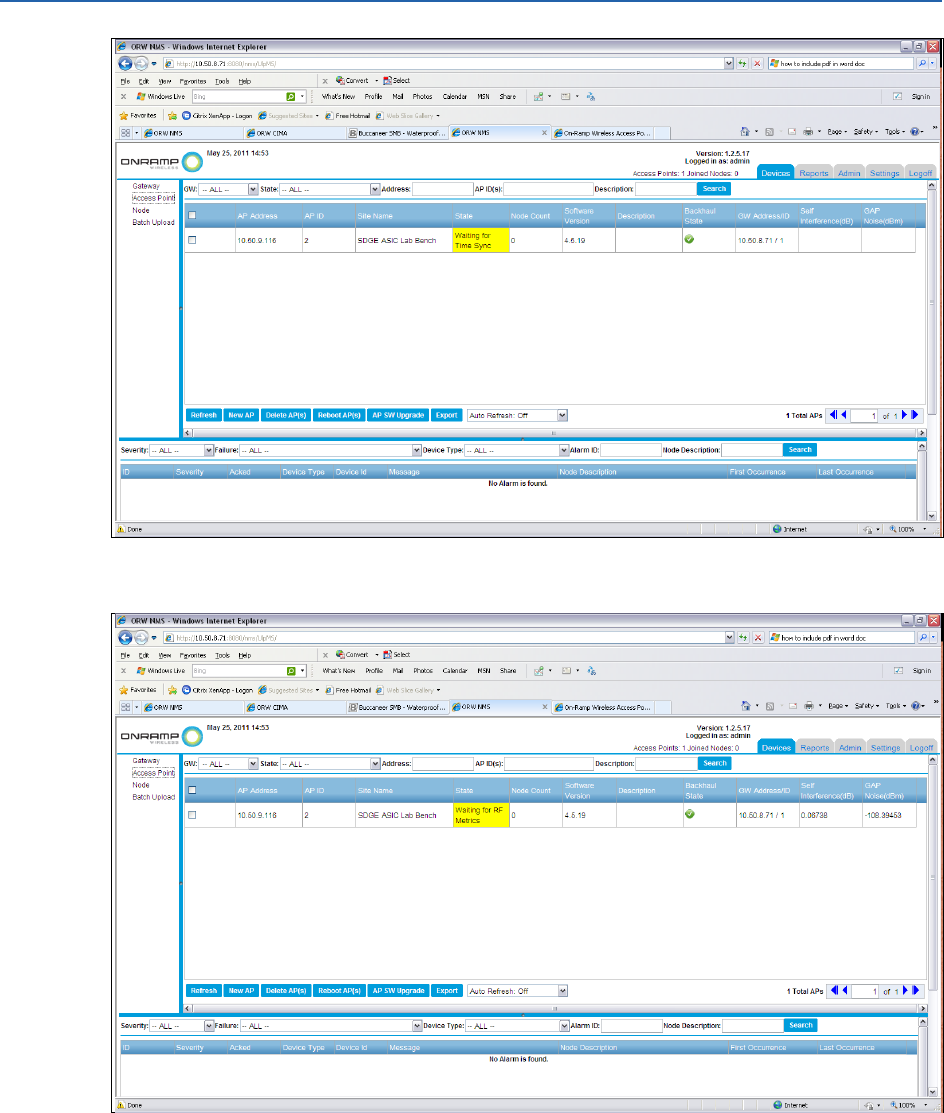Click the printer icon in upper window command bar
Image resolution: width=944 pixels, height=1113 pixels.
tap(808, 131)
